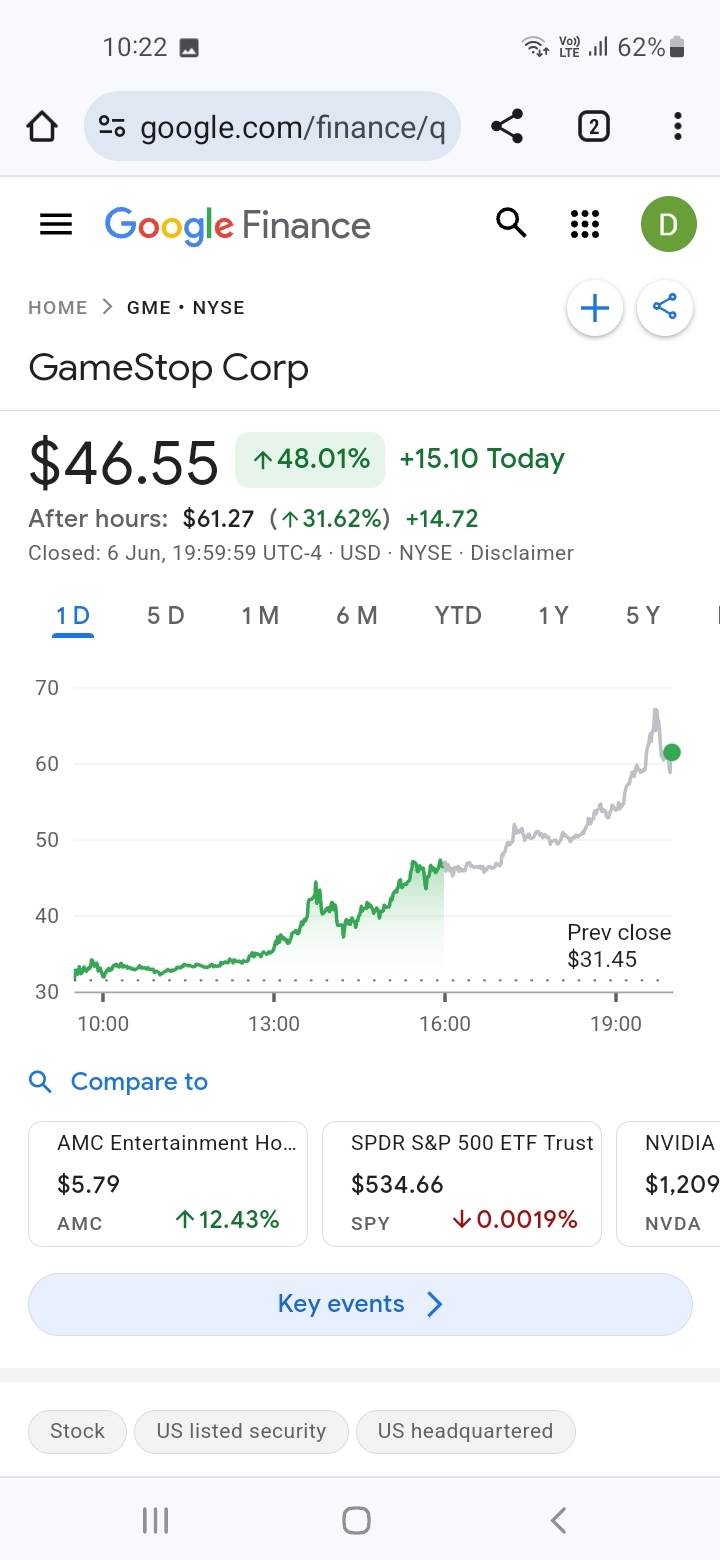Tap the Google Finance search icon

[511, 224]
